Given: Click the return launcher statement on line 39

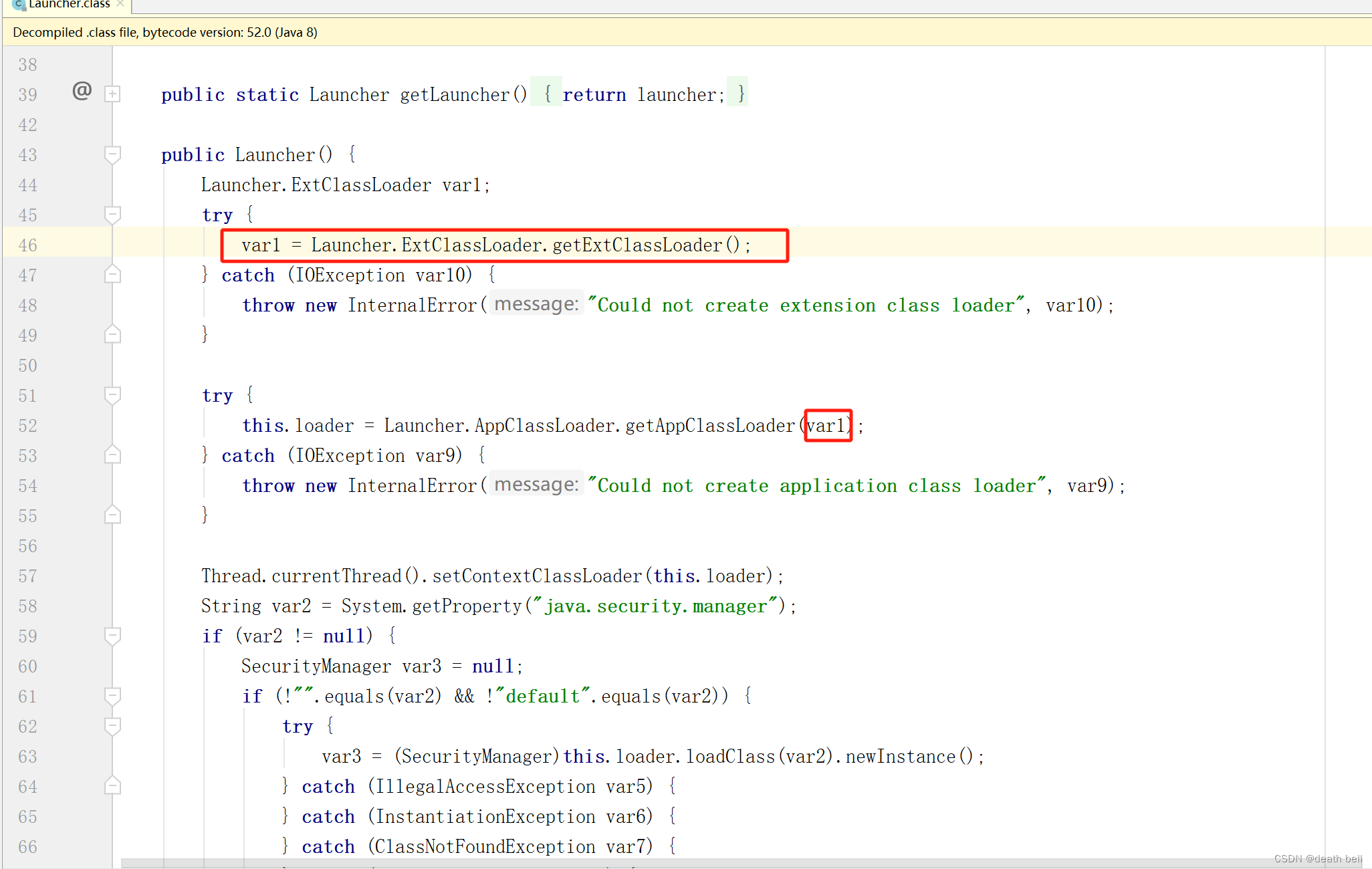Looking at the screenshot, I should click(643, 95).
